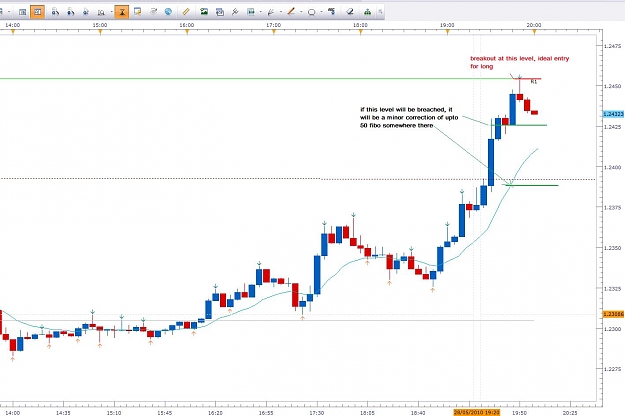Click the save-chart copy icon
This screenshot has width=625, height=416.
(220, 12)
